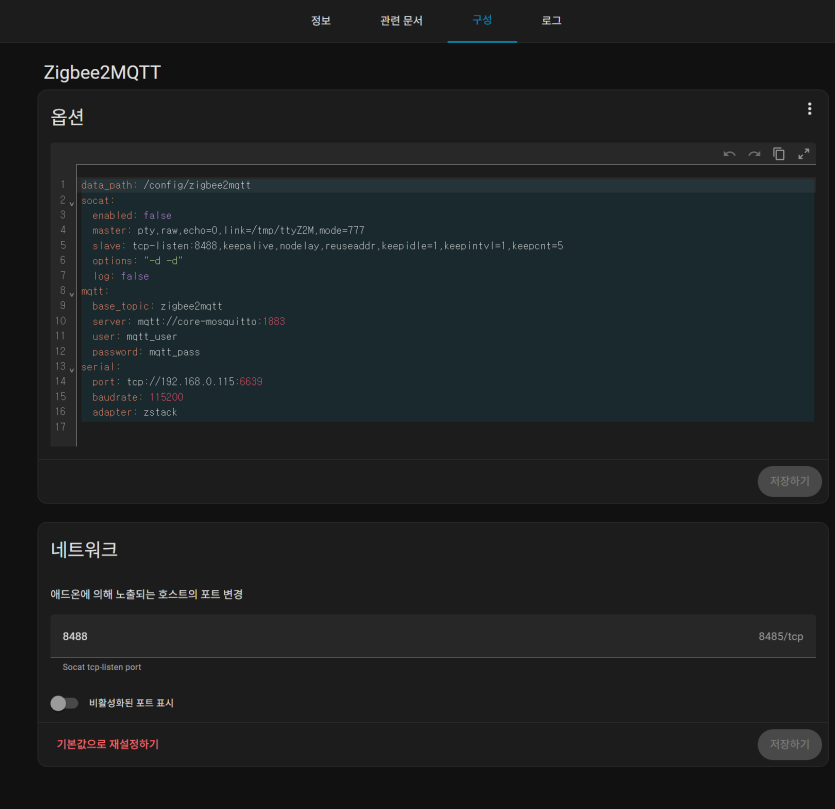Click the 8485/tcp port label
Screen dimensions: 835x809
tap(781, 636)
